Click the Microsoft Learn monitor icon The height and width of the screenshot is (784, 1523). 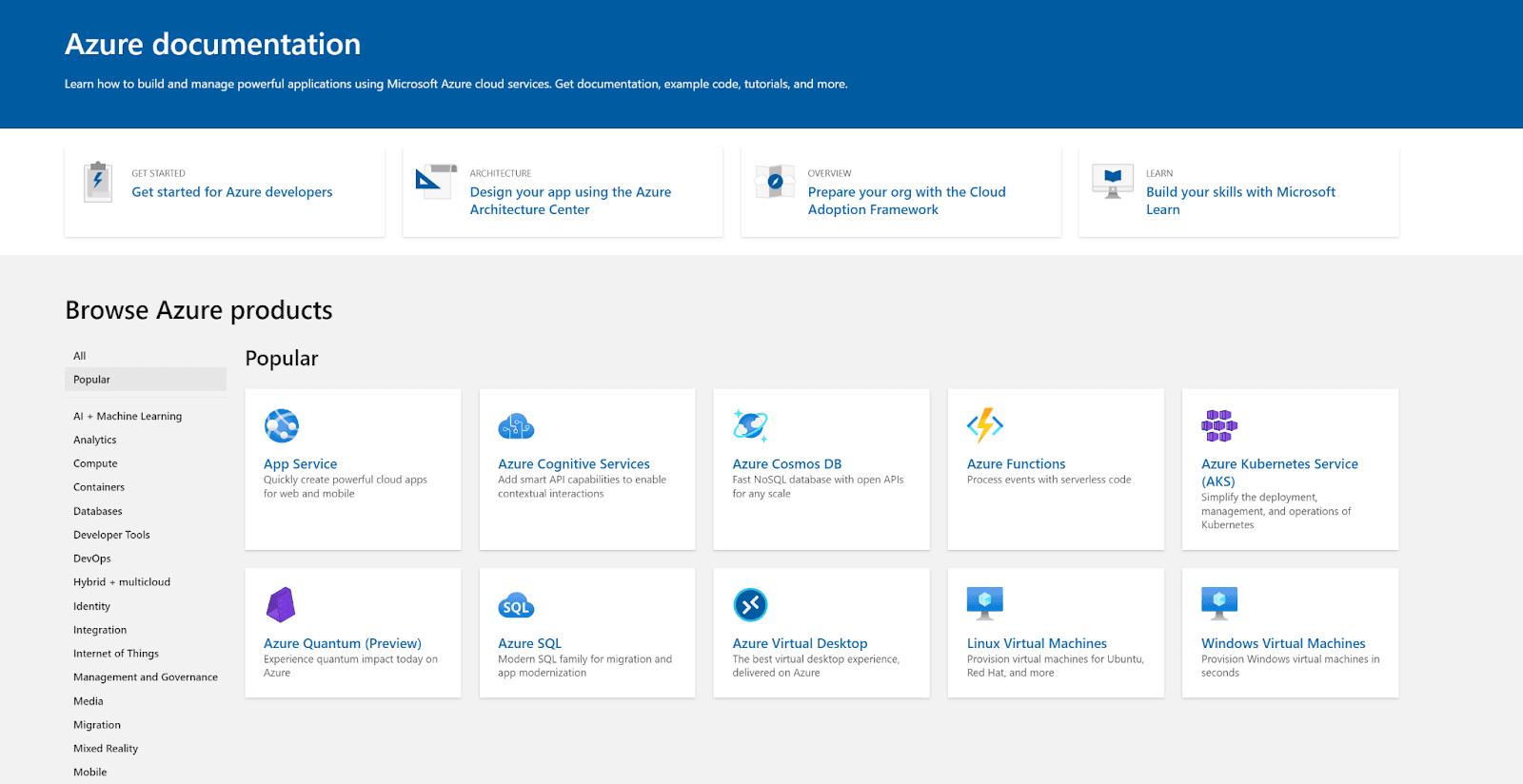click(1113, 181)
